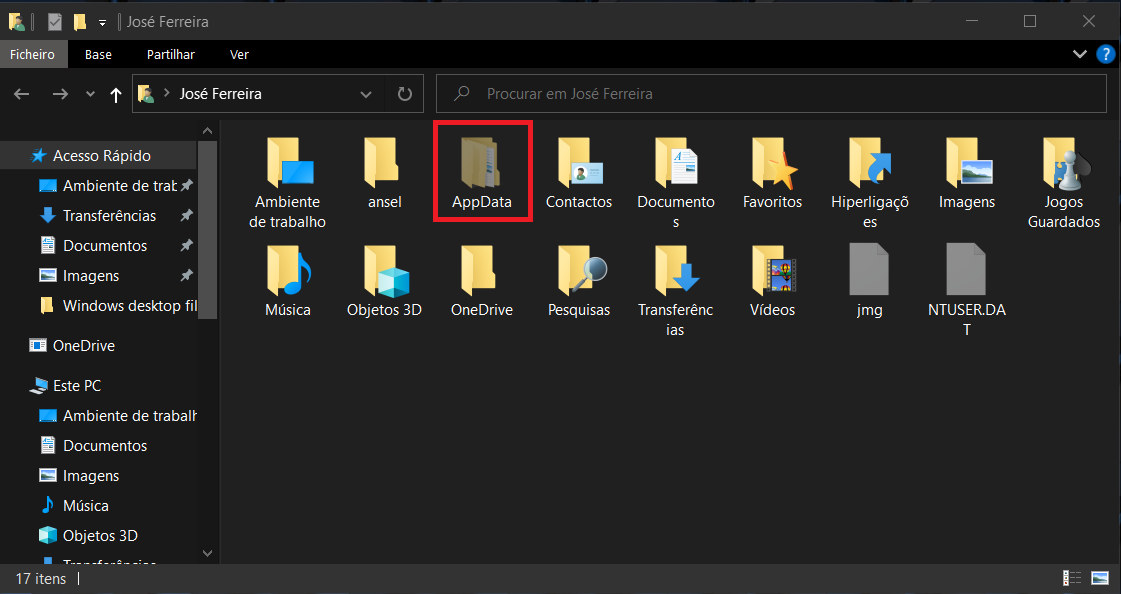
Task: Select the Jogos Guardados folder icon
Action: coord(1064,167)
